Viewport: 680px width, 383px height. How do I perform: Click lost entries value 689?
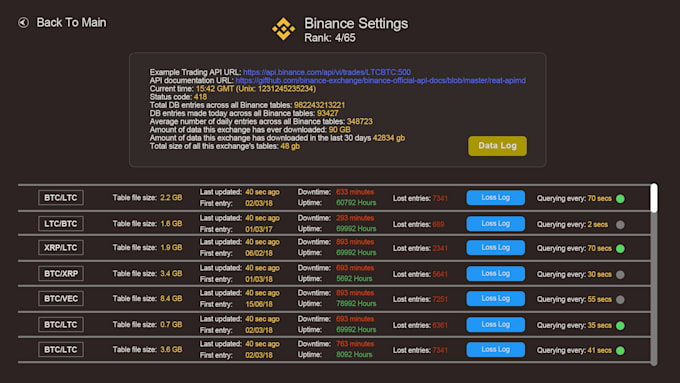438,225
